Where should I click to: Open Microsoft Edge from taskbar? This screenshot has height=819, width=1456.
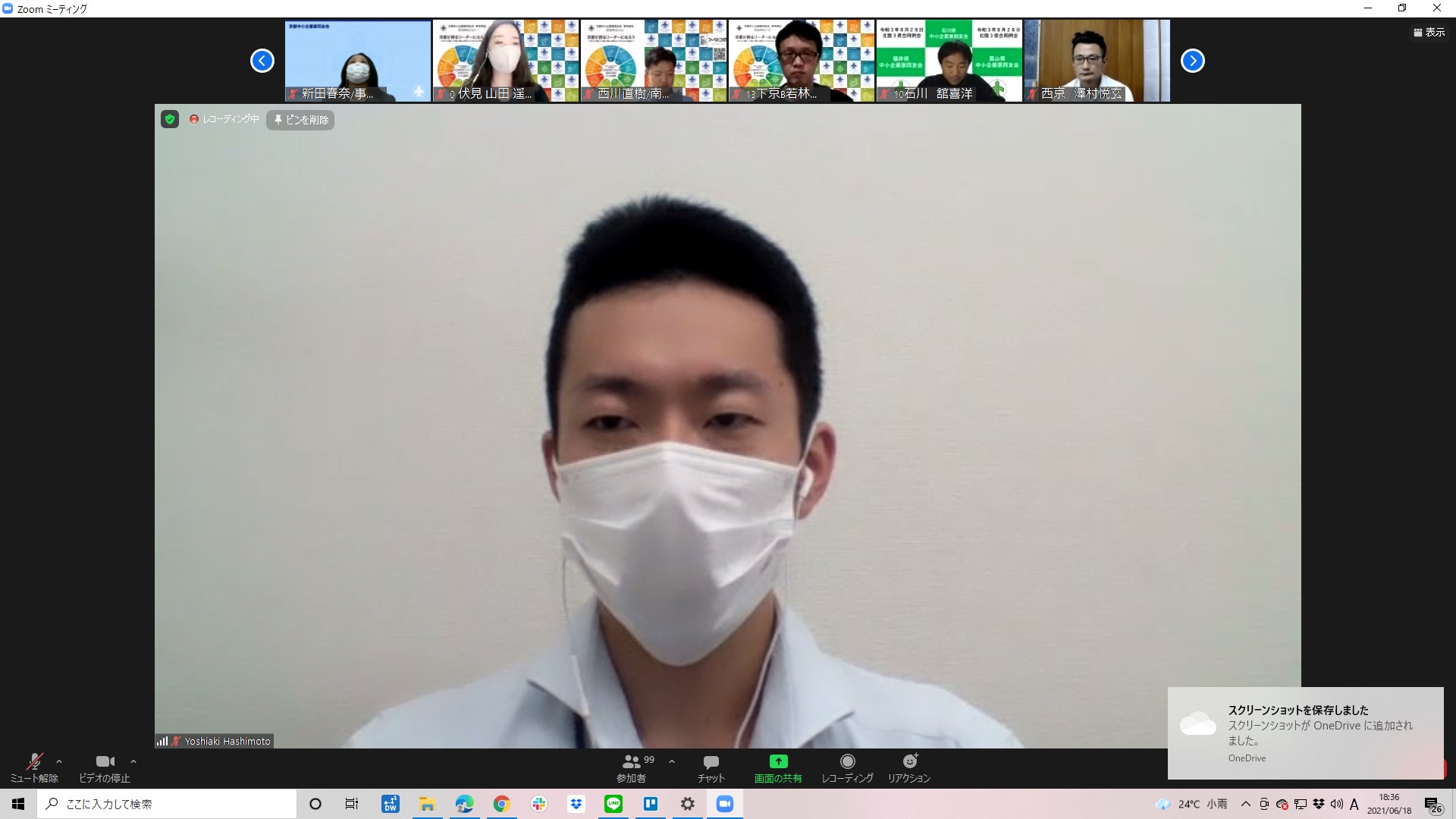(x=465, y=804)
